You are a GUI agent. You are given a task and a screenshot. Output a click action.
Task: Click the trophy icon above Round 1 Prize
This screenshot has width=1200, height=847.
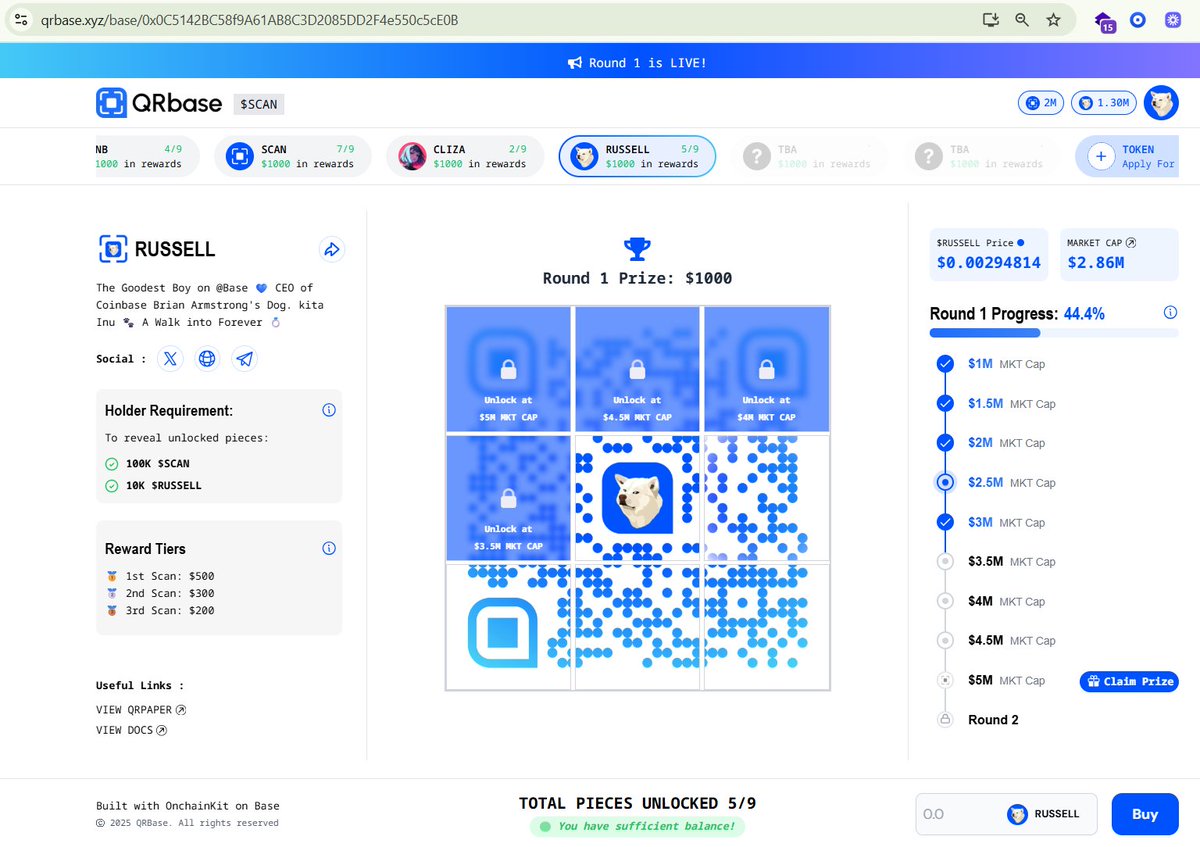(637, 248)
